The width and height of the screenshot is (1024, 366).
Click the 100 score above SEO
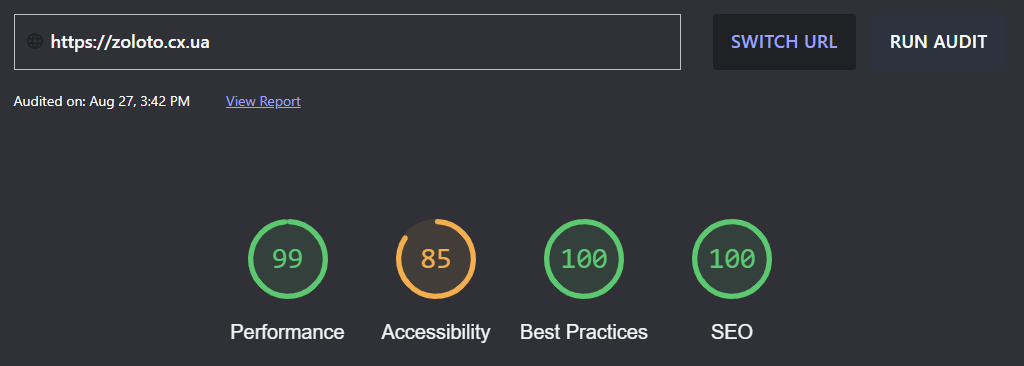[732, 259]
